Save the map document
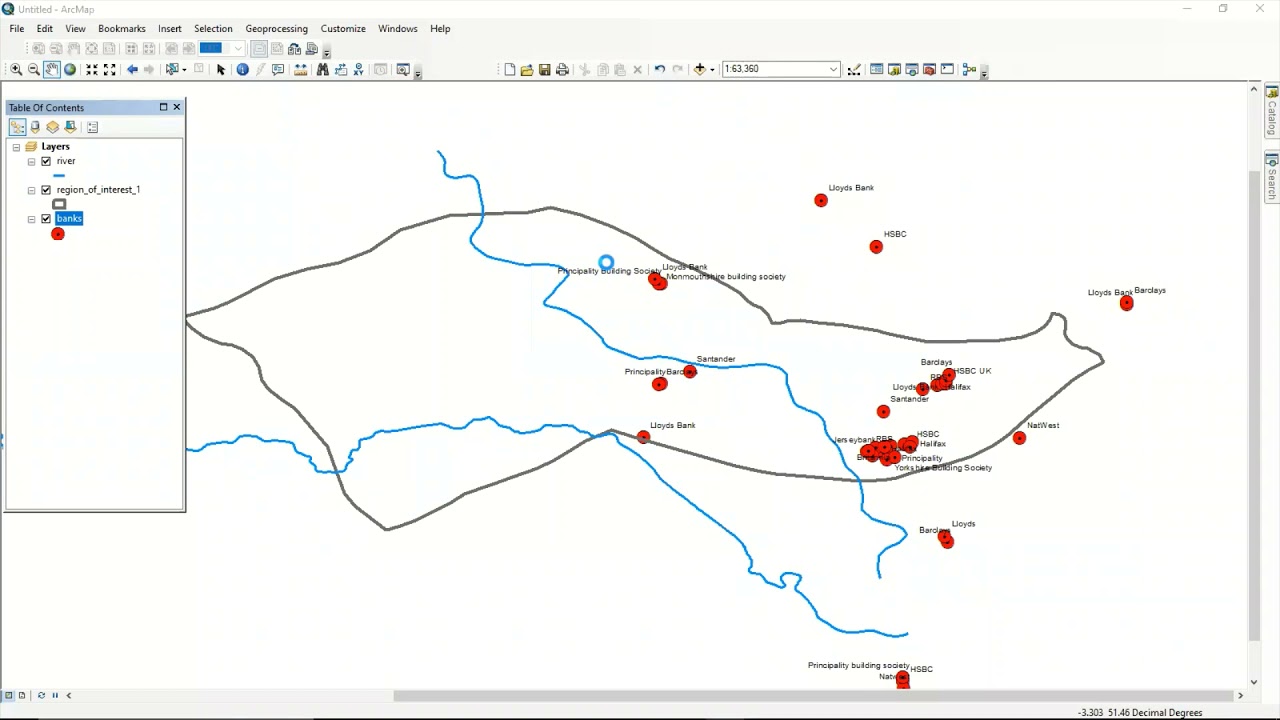Viewport: 1280px width, 720px height. pos(545,69)
